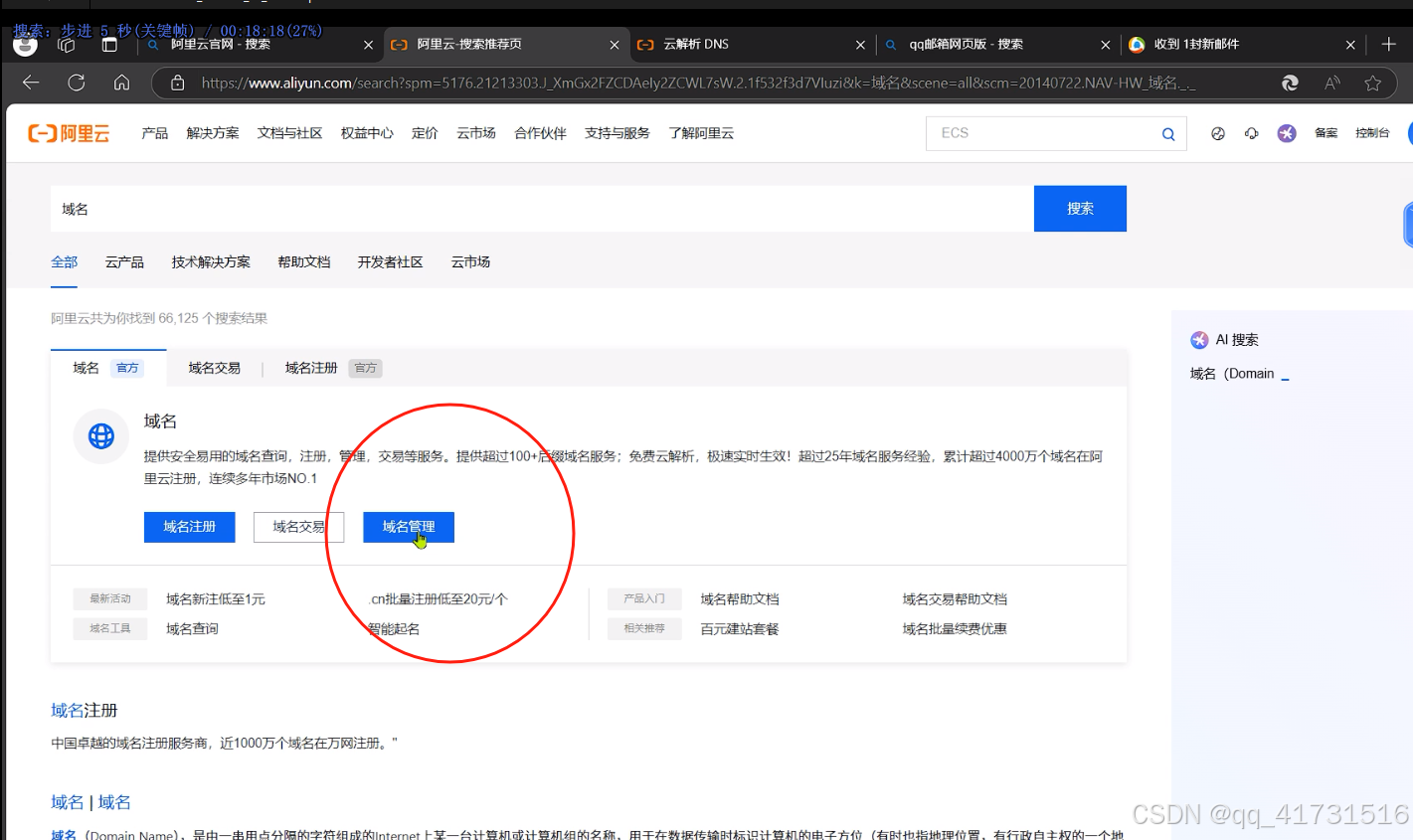Select the 全部 search results tab
This screenshot has width=1413, height=840.
point(65,262)
